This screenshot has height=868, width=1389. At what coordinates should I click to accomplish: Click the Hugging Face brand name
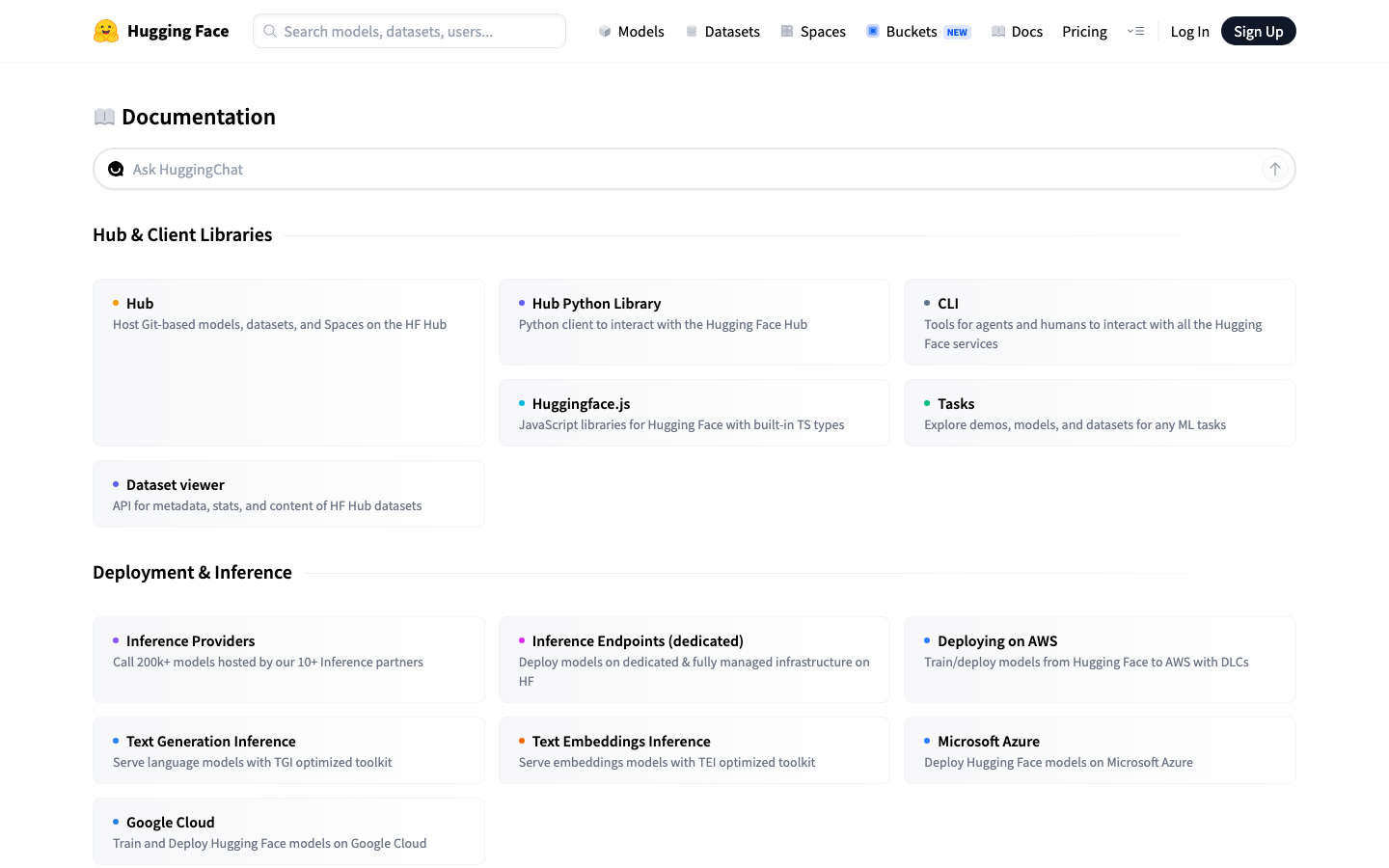coord(177,31)
